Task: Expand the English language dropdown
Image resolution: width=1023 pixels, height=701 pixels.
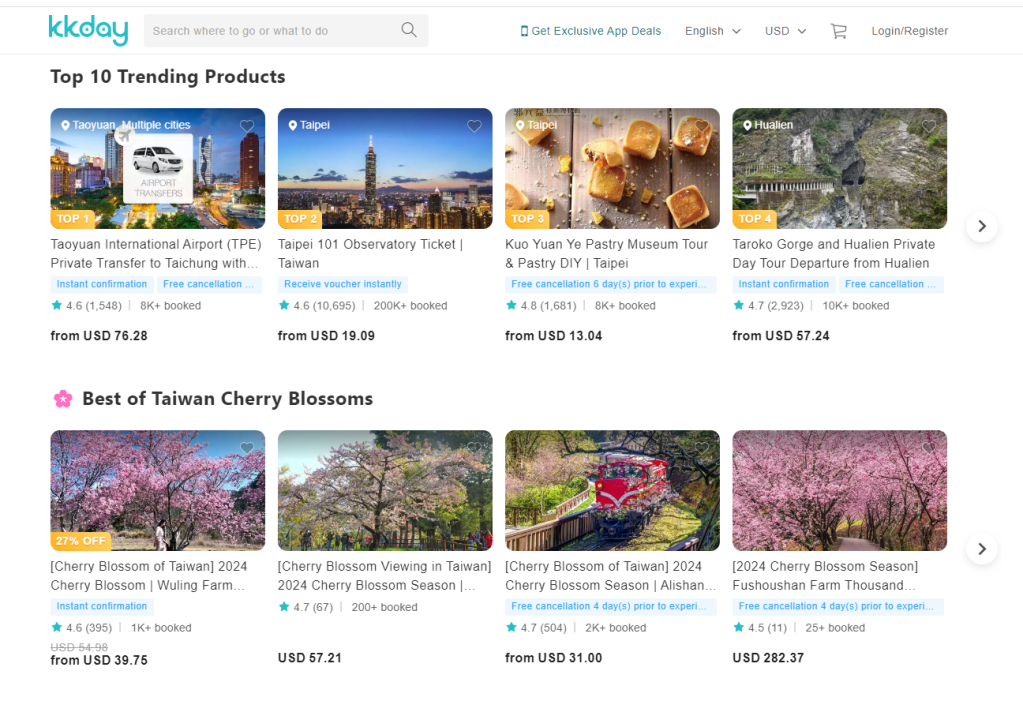Action: coord(712,31)
